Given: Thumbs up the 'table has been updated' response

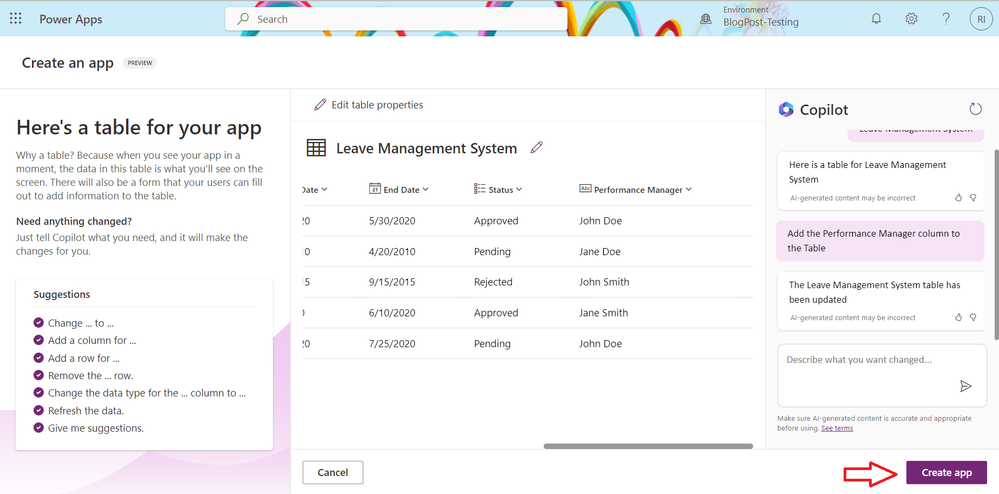Looking at the screenshot, I should tap(958, 317).
